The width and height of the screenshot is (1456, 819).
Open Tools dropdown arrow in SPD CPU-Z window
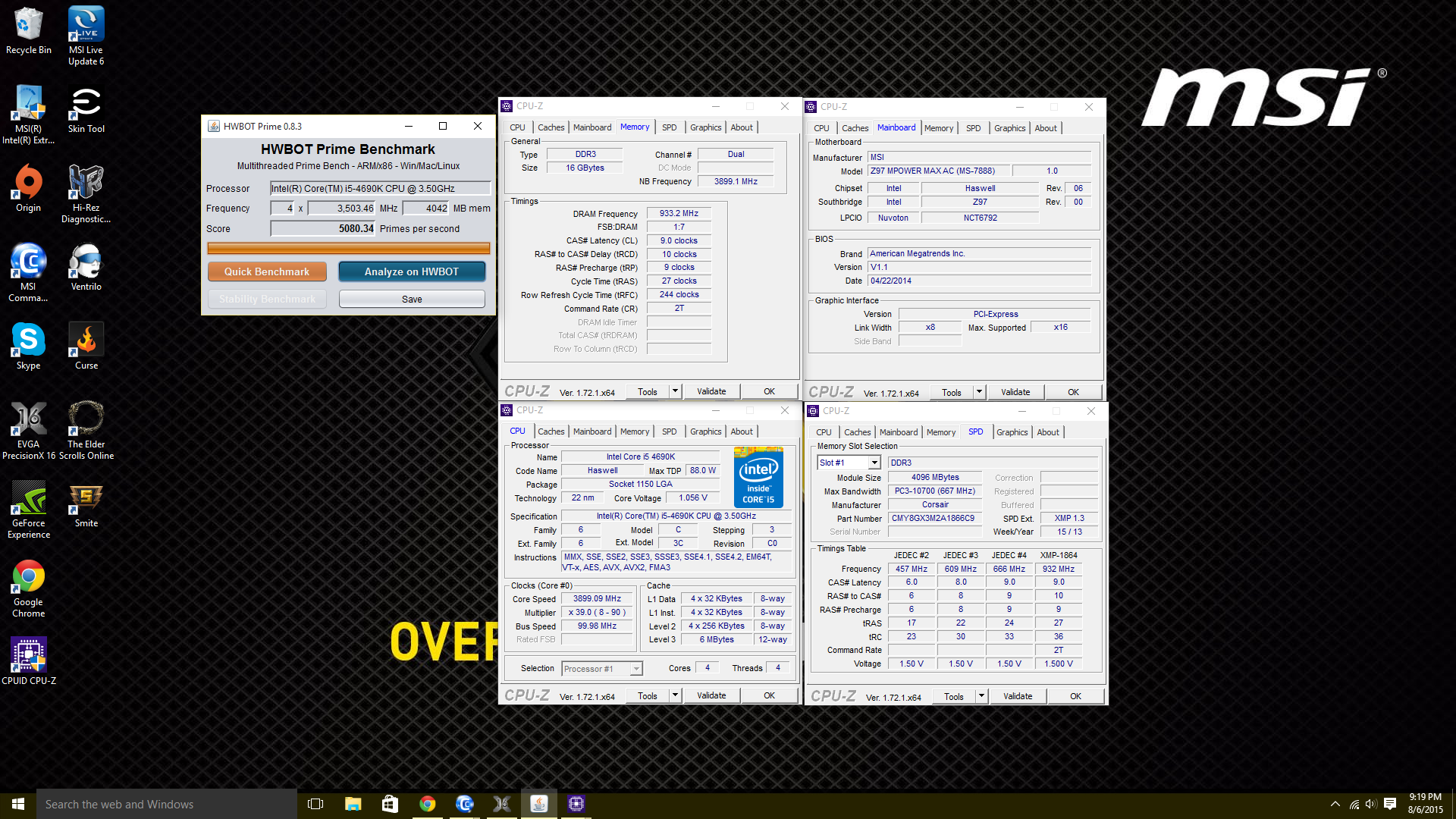[x=981, y=696]
